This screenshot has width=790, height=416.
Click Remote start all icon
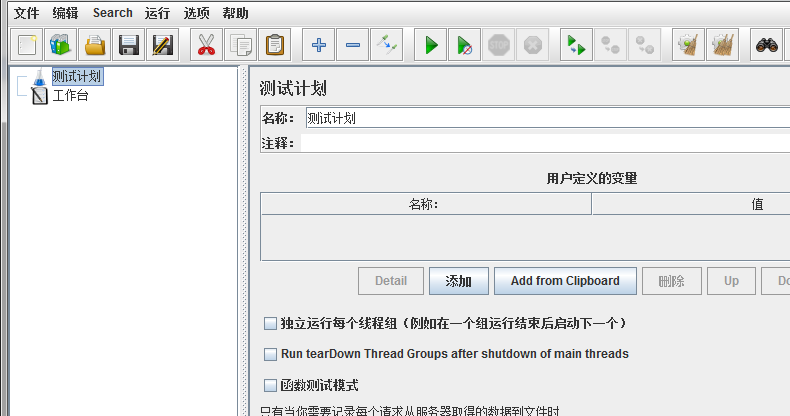click(x=576, y=45)
